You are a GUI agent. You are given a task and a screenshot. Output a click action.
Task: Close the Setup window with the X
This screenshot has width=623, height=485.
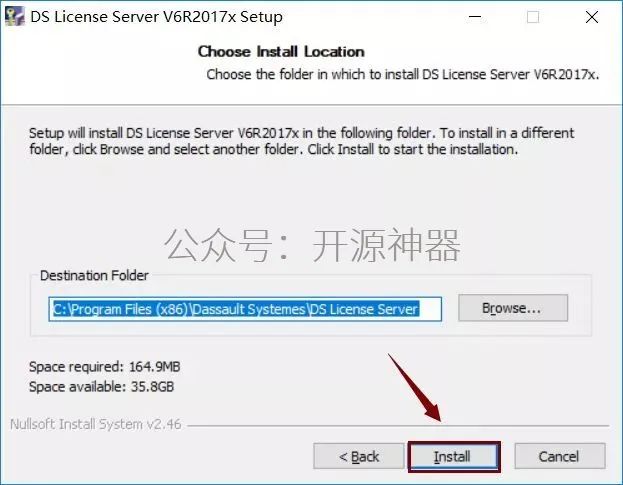[592, 17]
